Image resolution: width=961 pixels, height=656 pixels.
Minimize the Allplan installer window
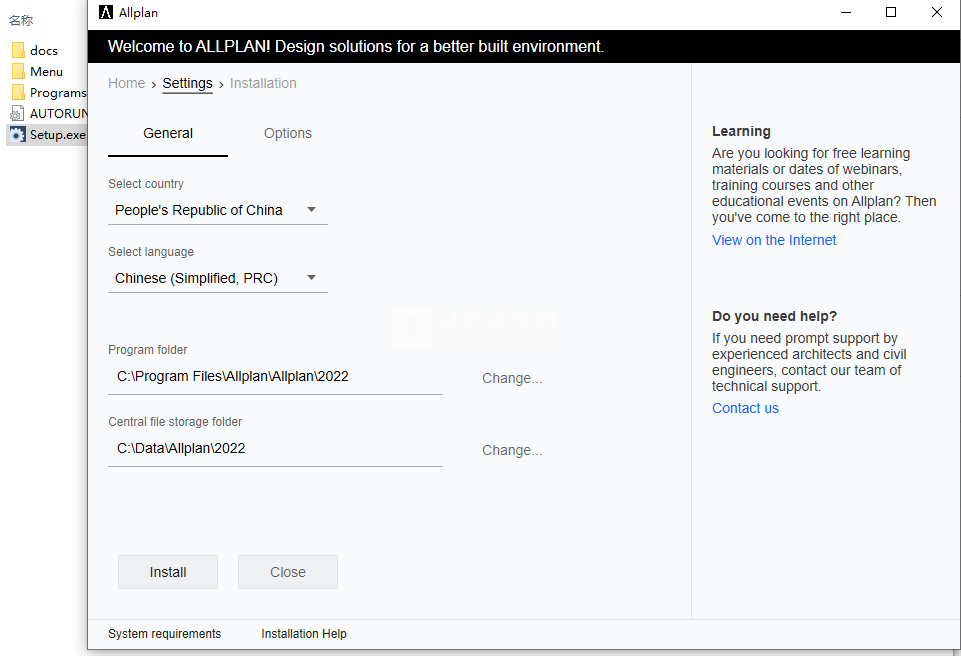pos(846,12)
